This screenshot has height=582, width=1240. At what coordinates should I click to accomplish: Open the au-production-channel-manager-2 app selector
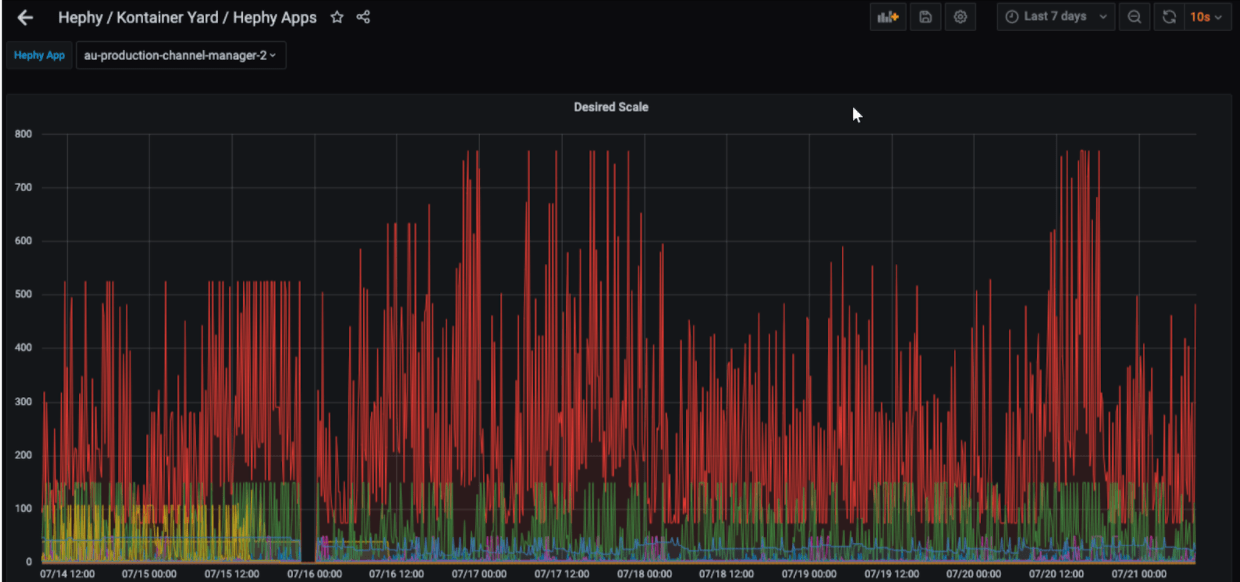[181, 56]
